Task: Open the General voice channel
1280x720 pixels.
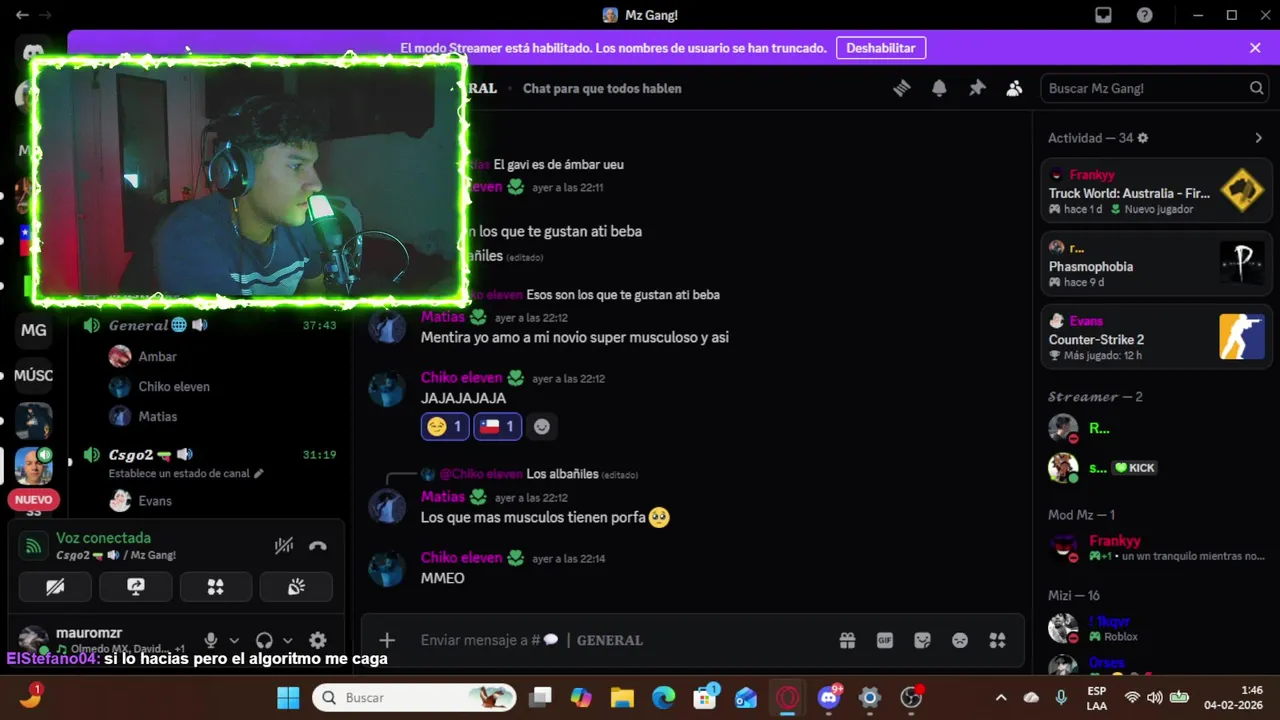Action: pyautogui.click(x=210, y=325)
